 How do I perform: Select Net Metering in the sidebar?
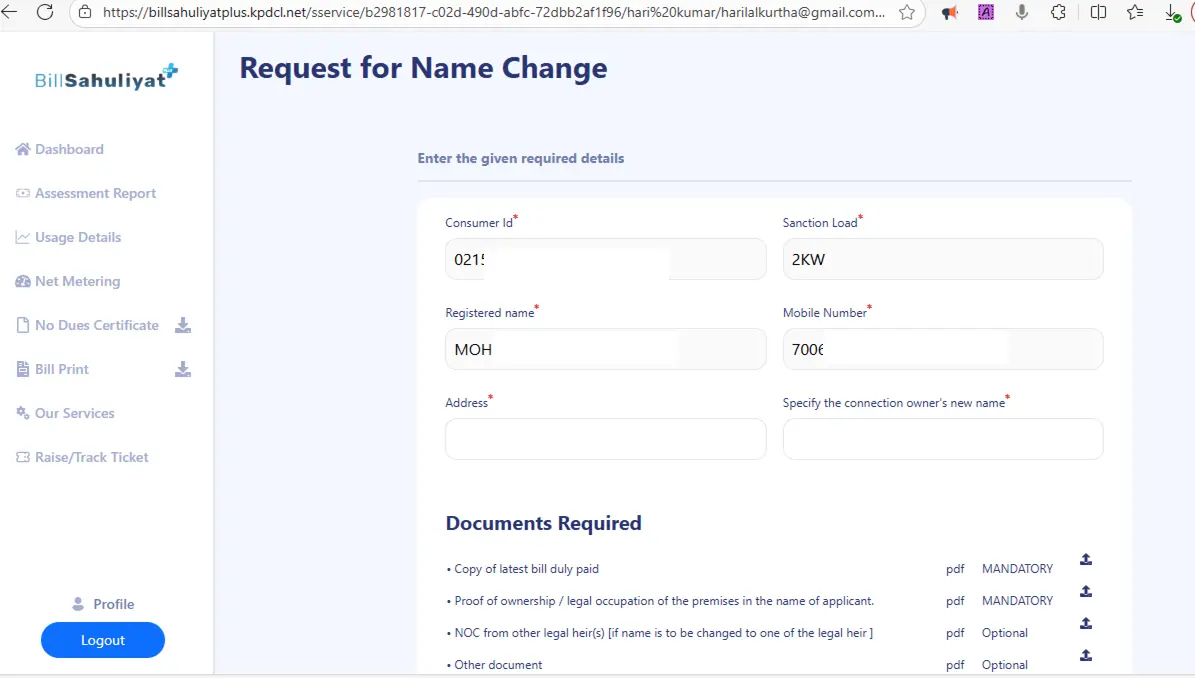tap(77, 281)
